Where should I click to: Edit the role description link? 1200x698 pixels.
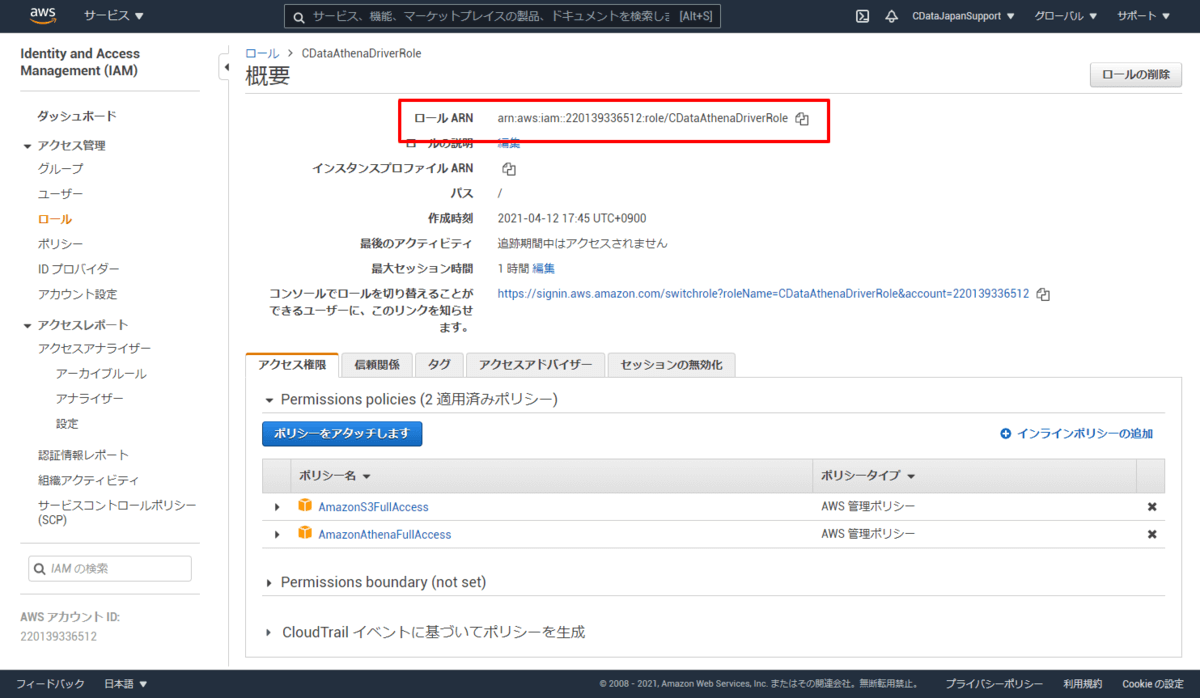[509, 143]
